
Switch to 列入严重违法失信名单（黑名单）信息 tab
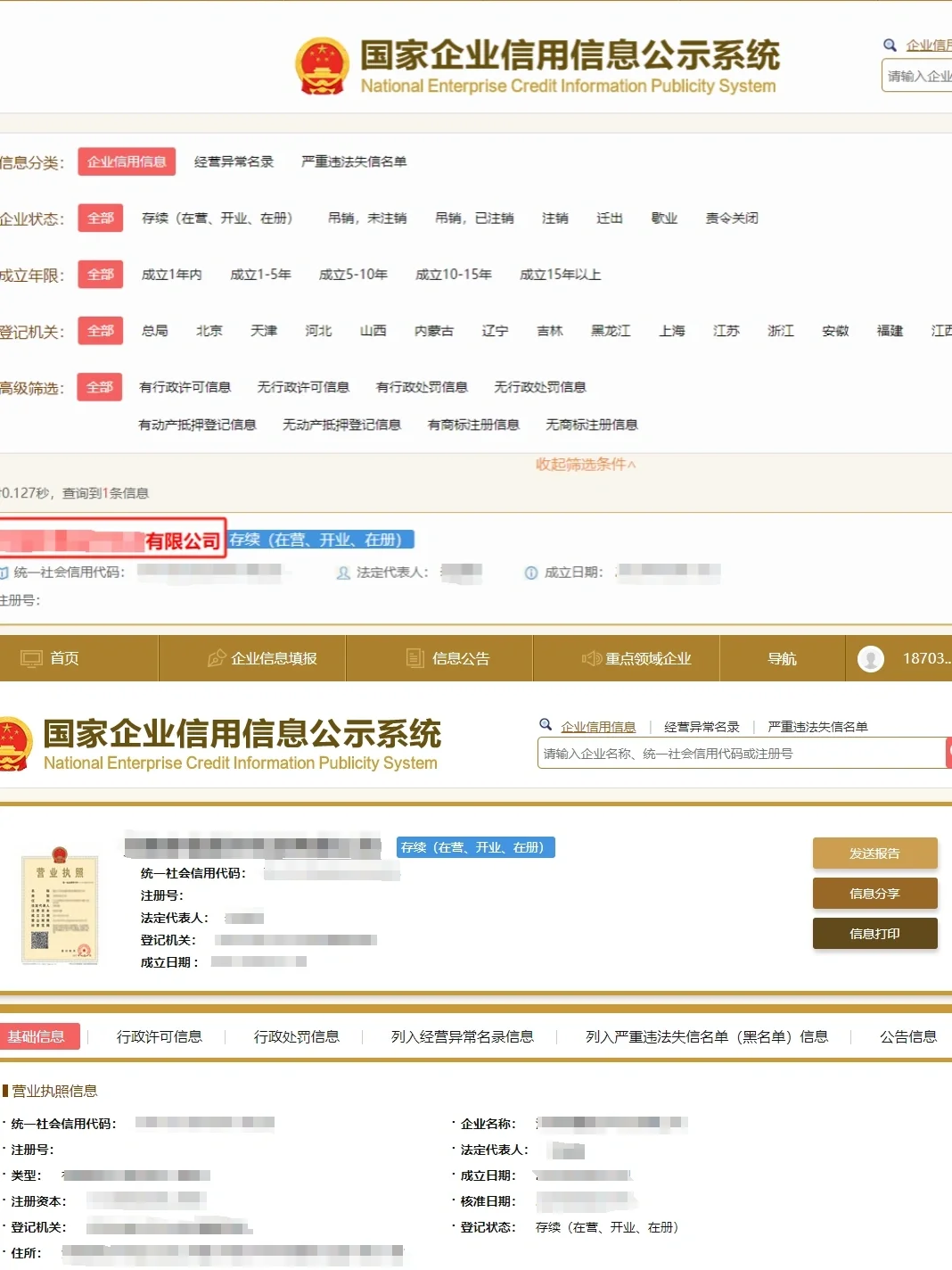tap(707, 1036)
